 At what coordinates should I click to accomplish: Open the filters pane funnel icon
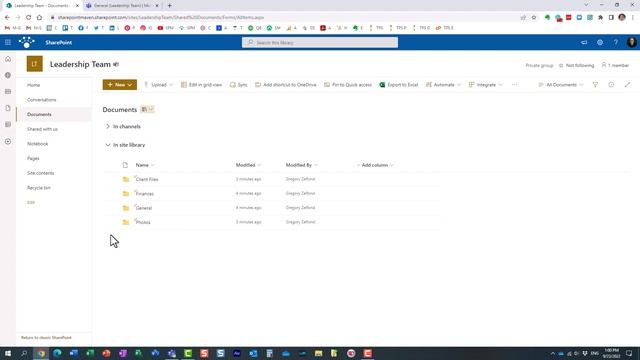click(x=595, y=85)
